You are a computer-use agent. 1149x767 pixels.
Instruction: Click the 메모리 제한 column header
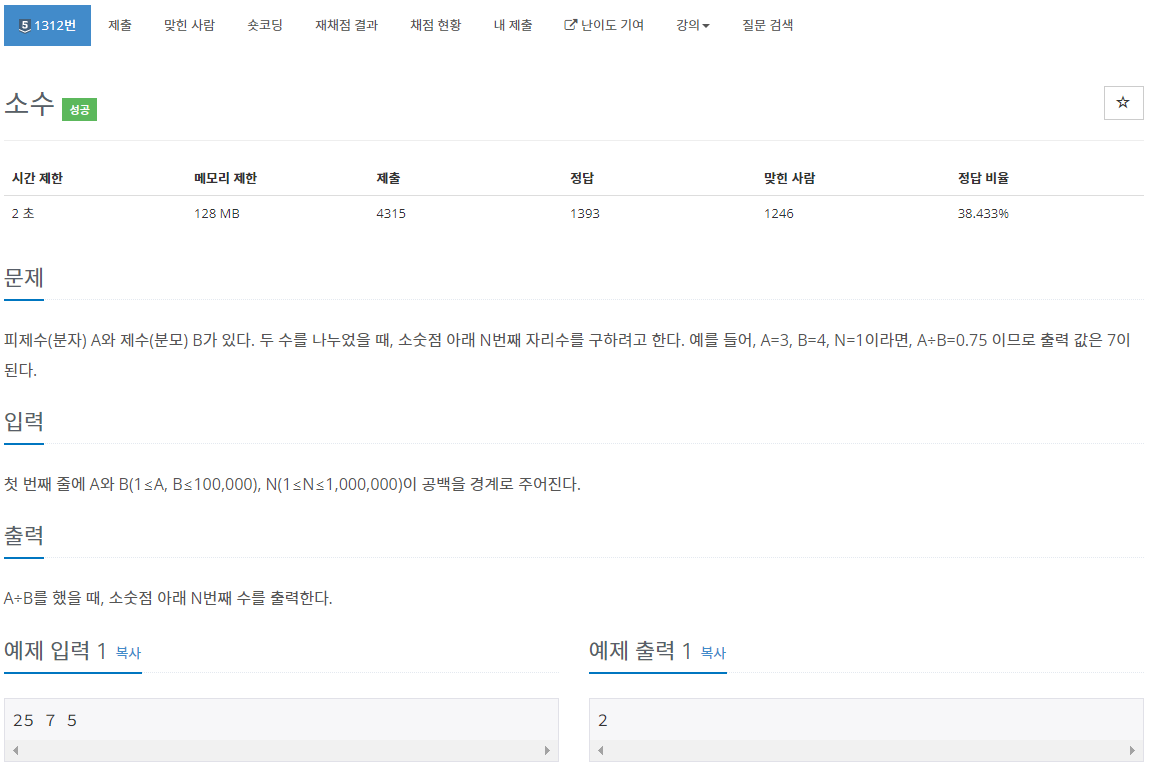pyautogui.click(x=226, y=178)
